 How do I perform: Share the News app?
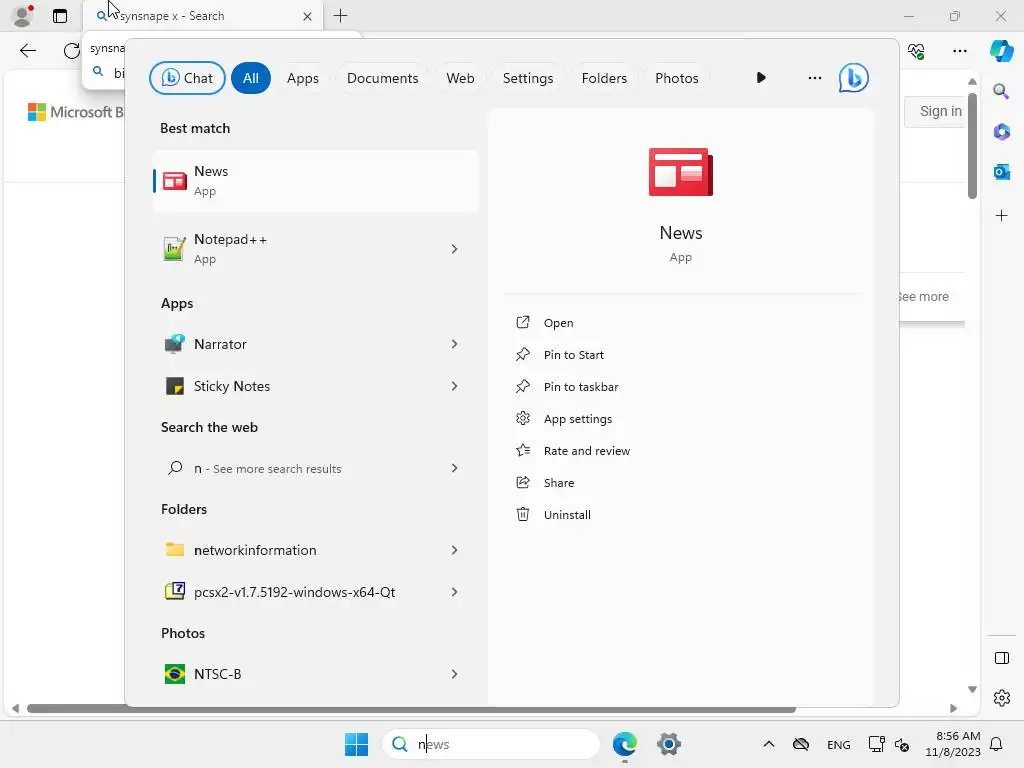coord(558,483)
